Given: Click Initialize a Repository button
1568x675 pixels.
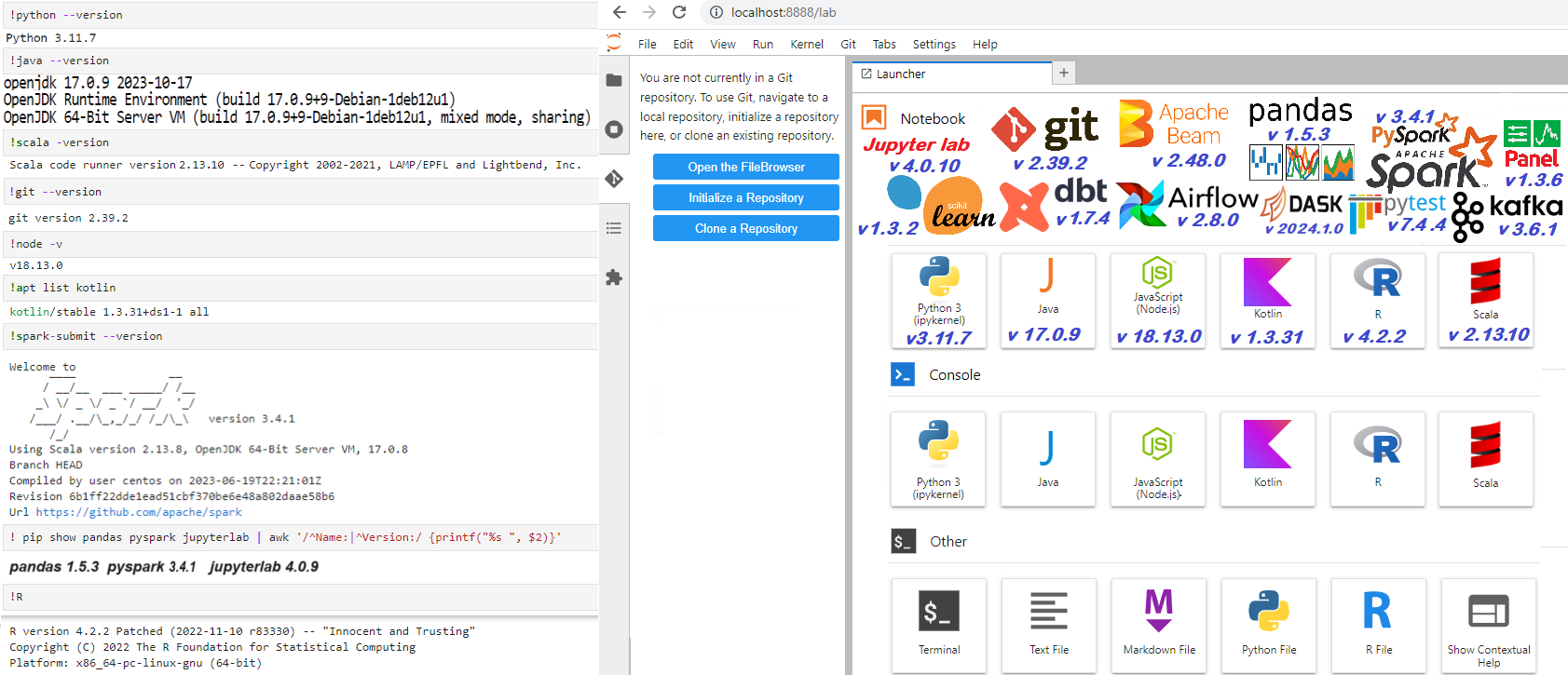Looking at the screenshot, I should 746,197.
